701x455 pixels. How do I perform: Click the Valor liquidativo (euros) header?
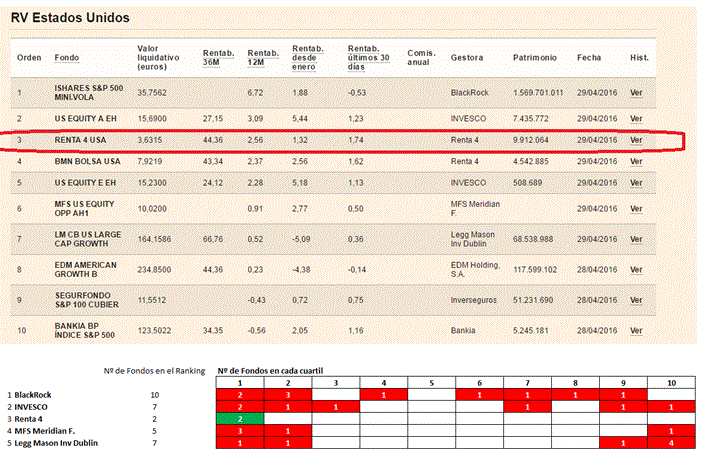coord(158,58)
